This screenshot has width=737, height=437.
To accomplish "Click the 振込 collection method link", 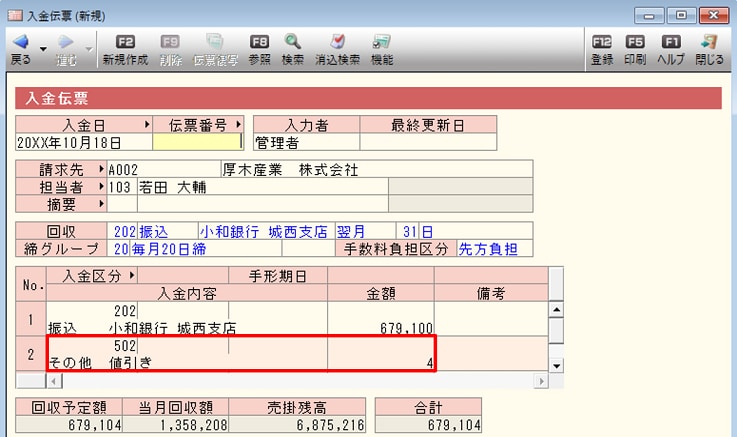I will click(x=154, y=232).
